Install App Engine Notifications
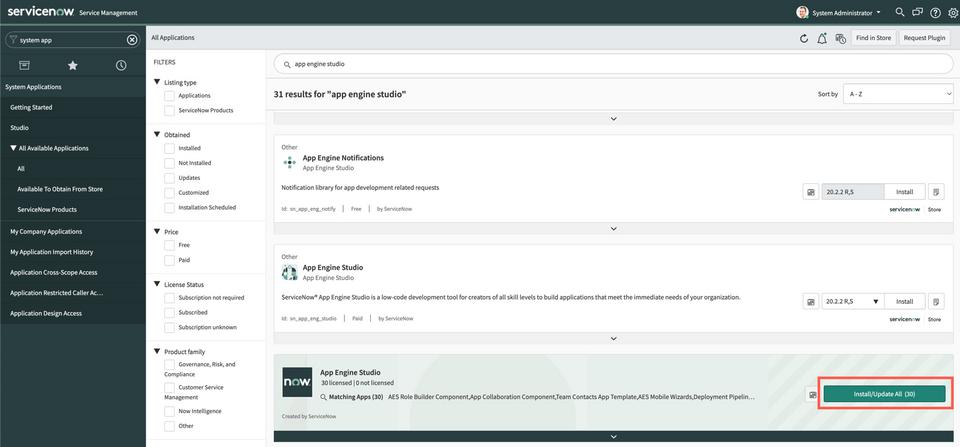 [x=905, y=192]
